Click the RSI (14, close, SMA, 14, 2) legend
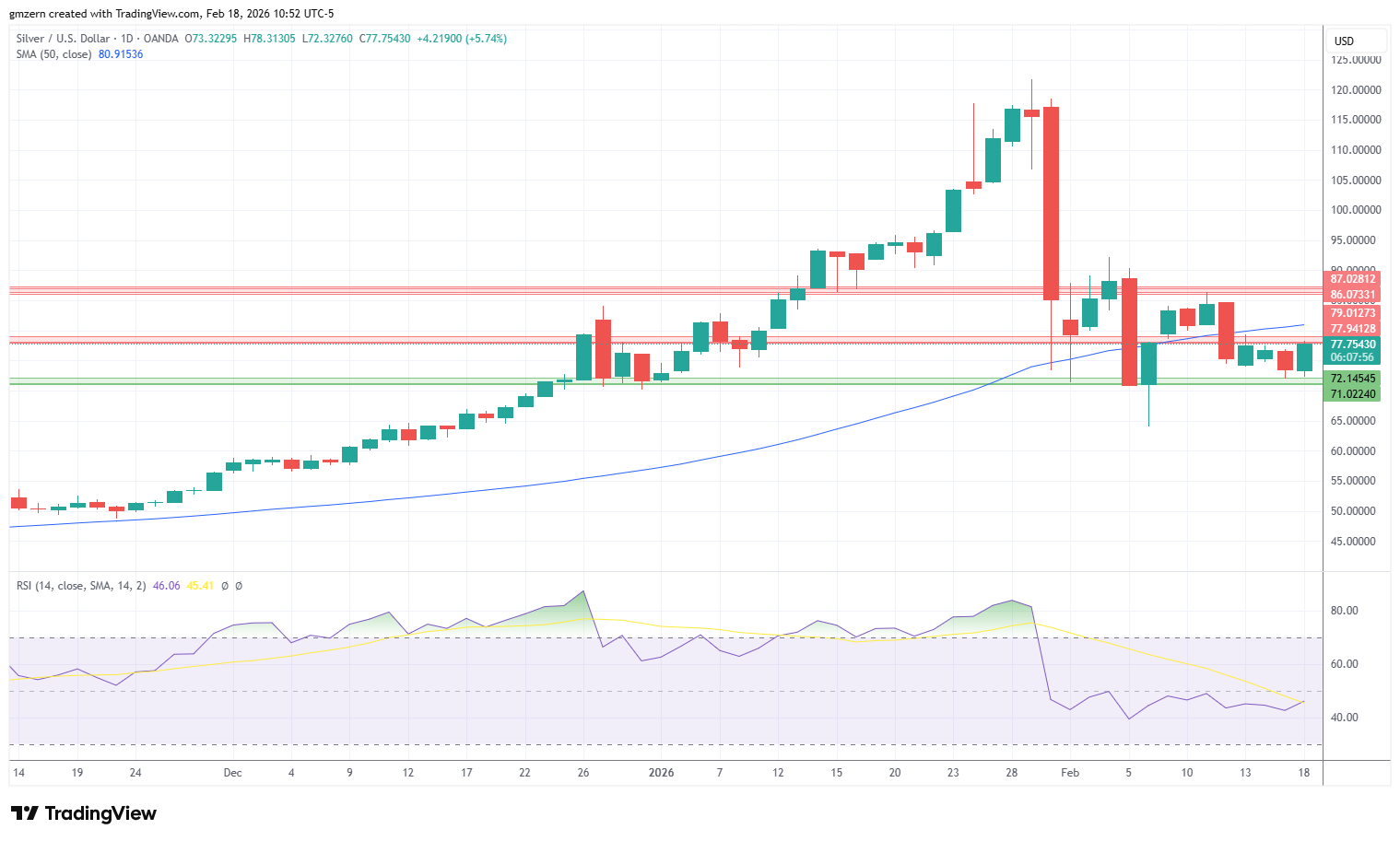Viewport: 1400px width, 841px height. (x=81, y=586)
